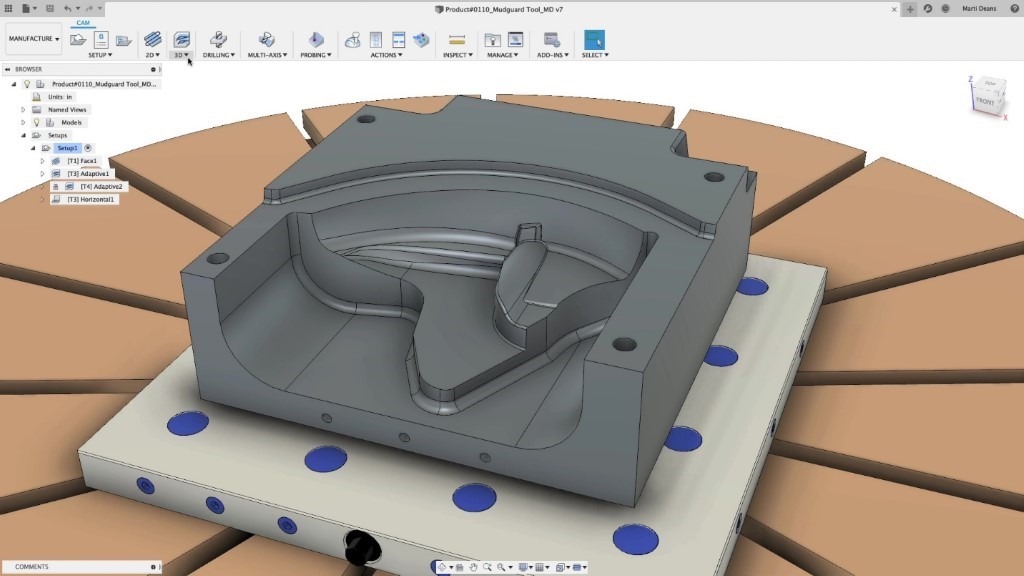Select the [T3] Horizontal1 operation
1024x576 pixels.
click(92, 199)
